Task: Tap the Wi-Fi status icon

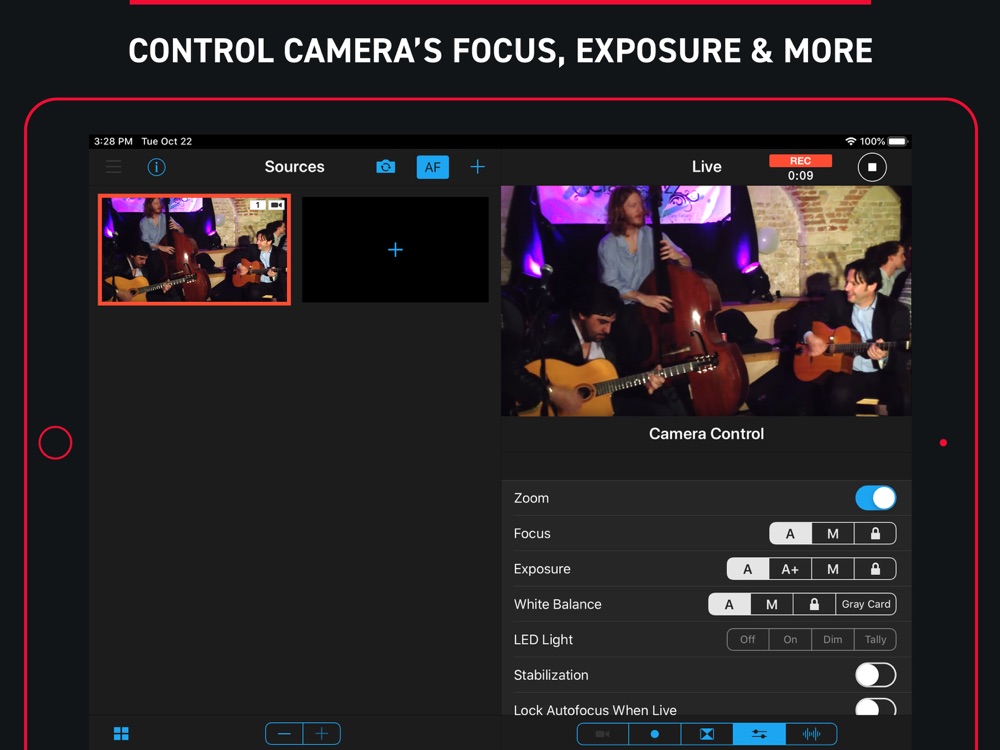Action: tap(851, 142)
